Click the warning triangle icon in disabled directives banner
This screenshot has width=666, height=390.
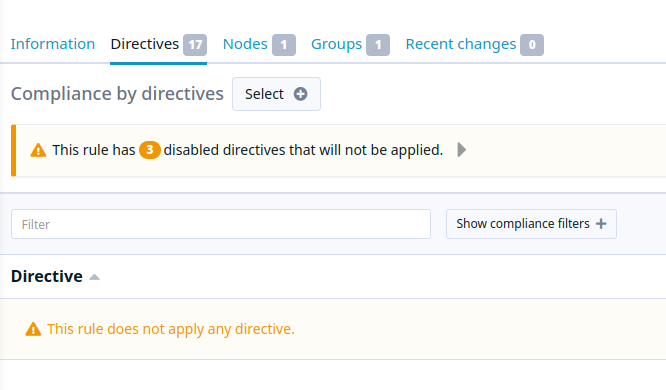(38, 150)
